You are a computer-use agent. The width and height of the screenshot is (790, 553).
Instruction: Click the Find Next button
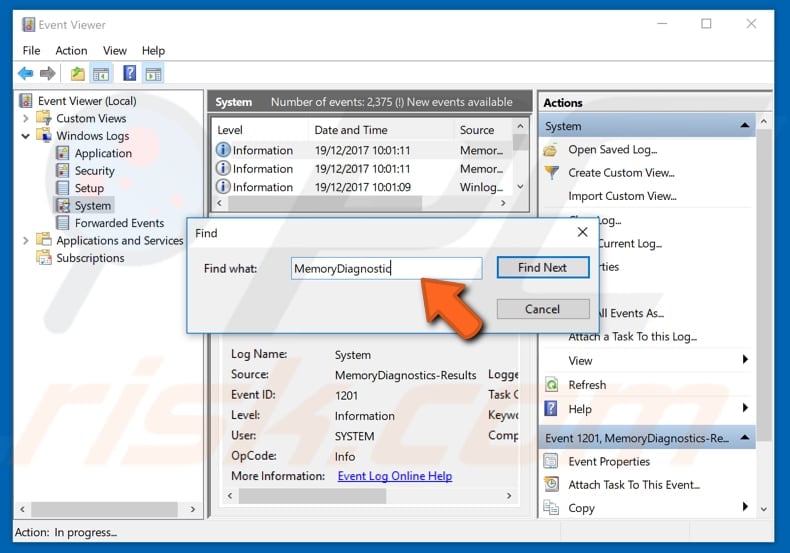pos(543,267)
